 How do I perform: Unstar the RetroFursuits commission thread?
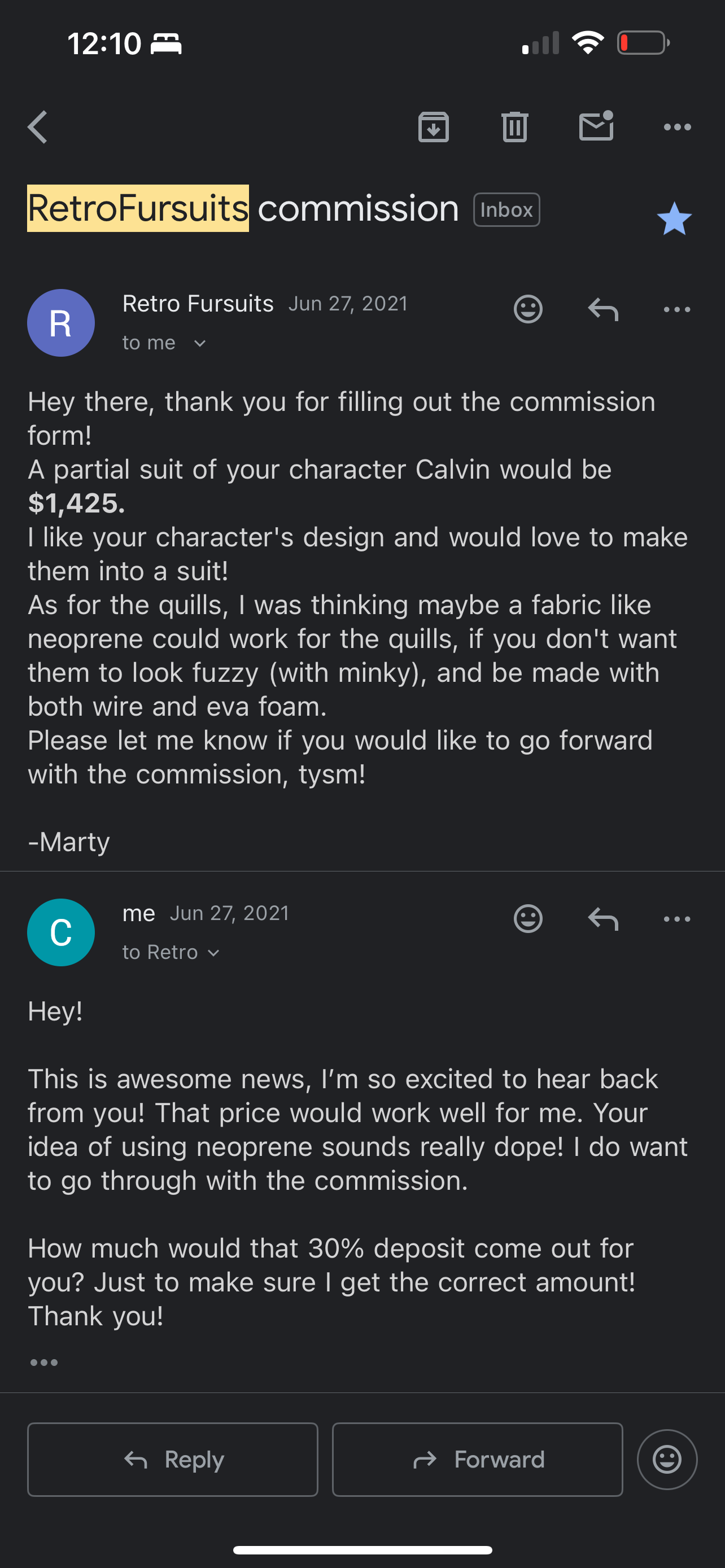pos(675,218)
